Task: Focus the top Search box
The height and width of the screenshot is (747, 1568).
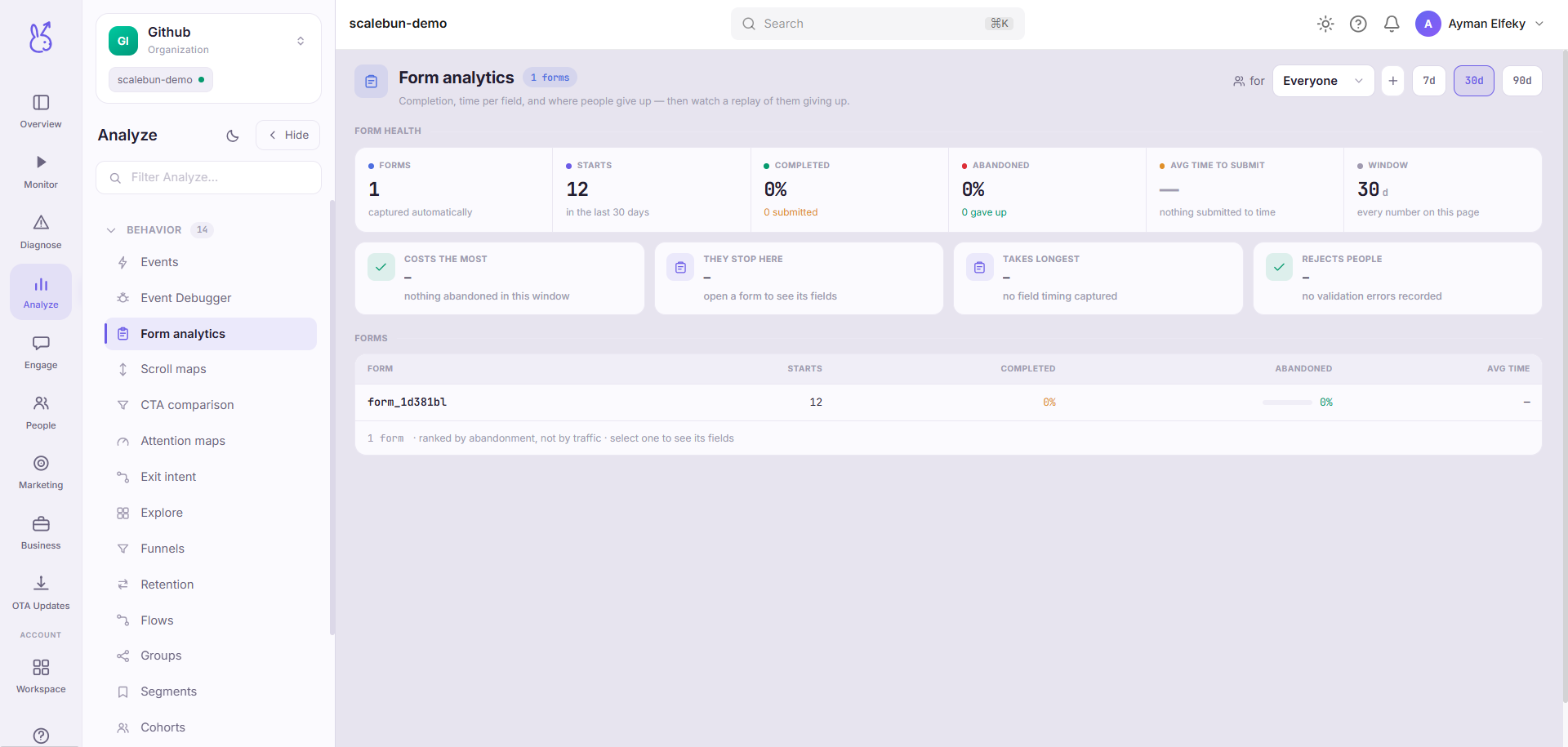Action: pos(877,24)
